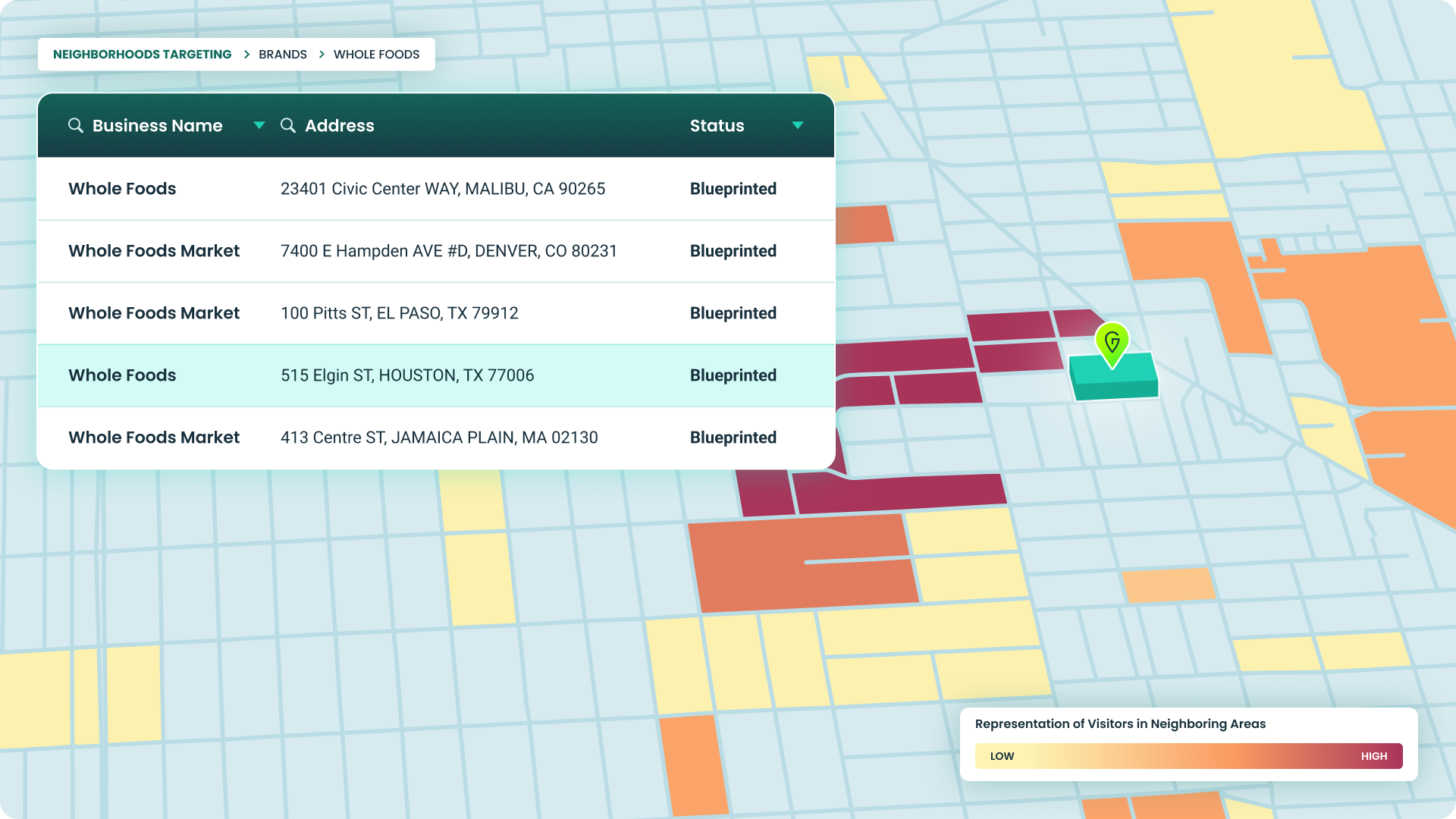Click the Address search icon

pos(288,125)
